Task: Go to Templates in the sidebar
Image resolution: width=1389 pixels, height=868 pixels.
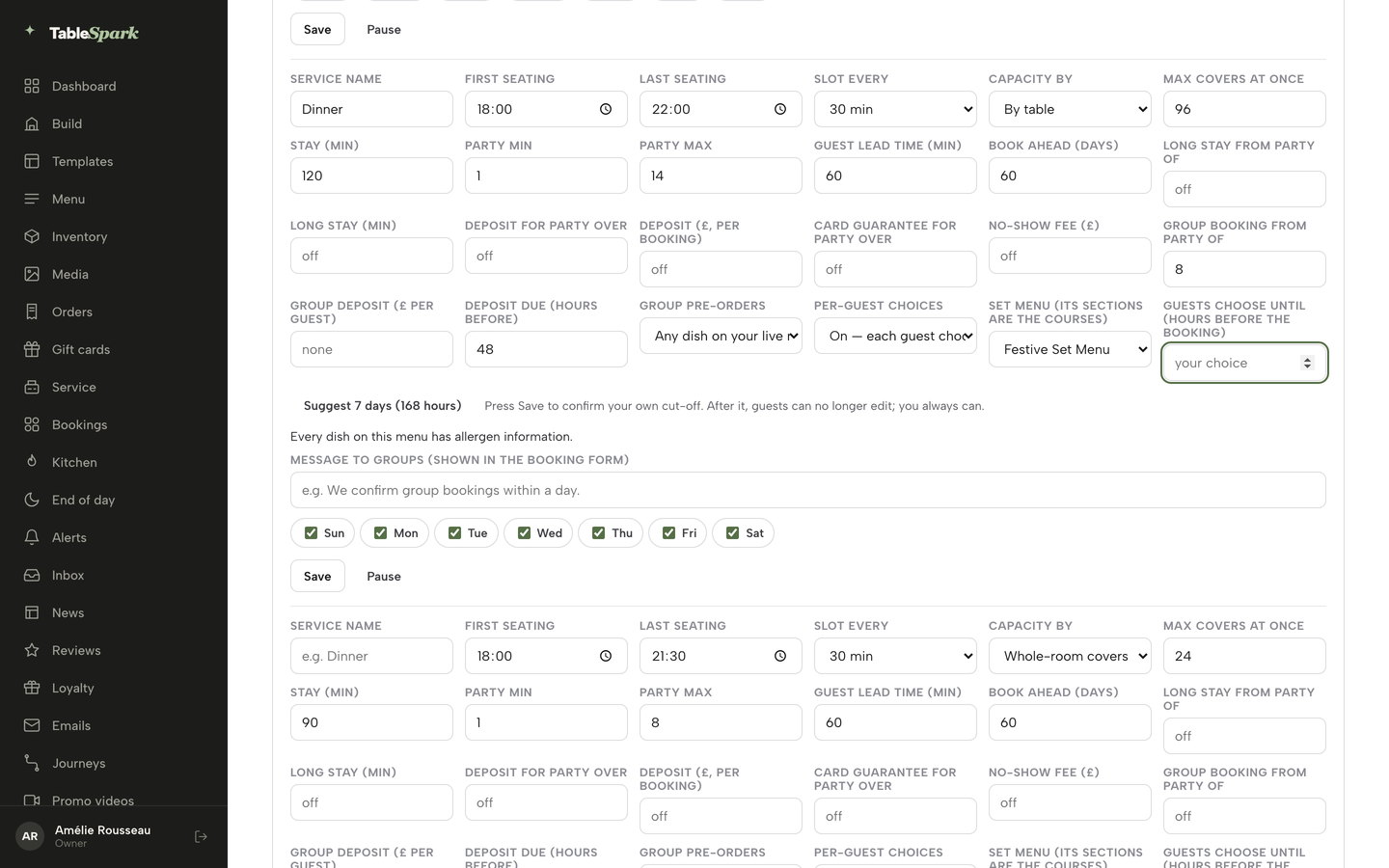Action: point(82,161)
